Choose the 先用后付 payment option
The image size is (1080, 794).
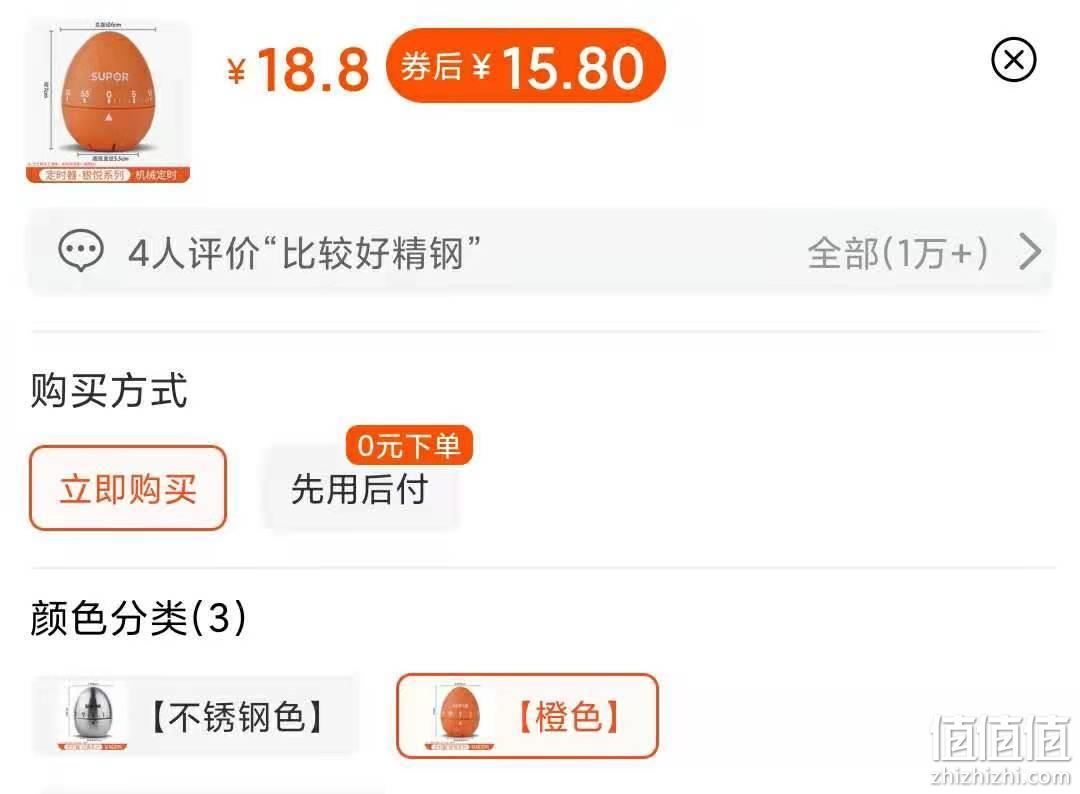coord(360,490)
